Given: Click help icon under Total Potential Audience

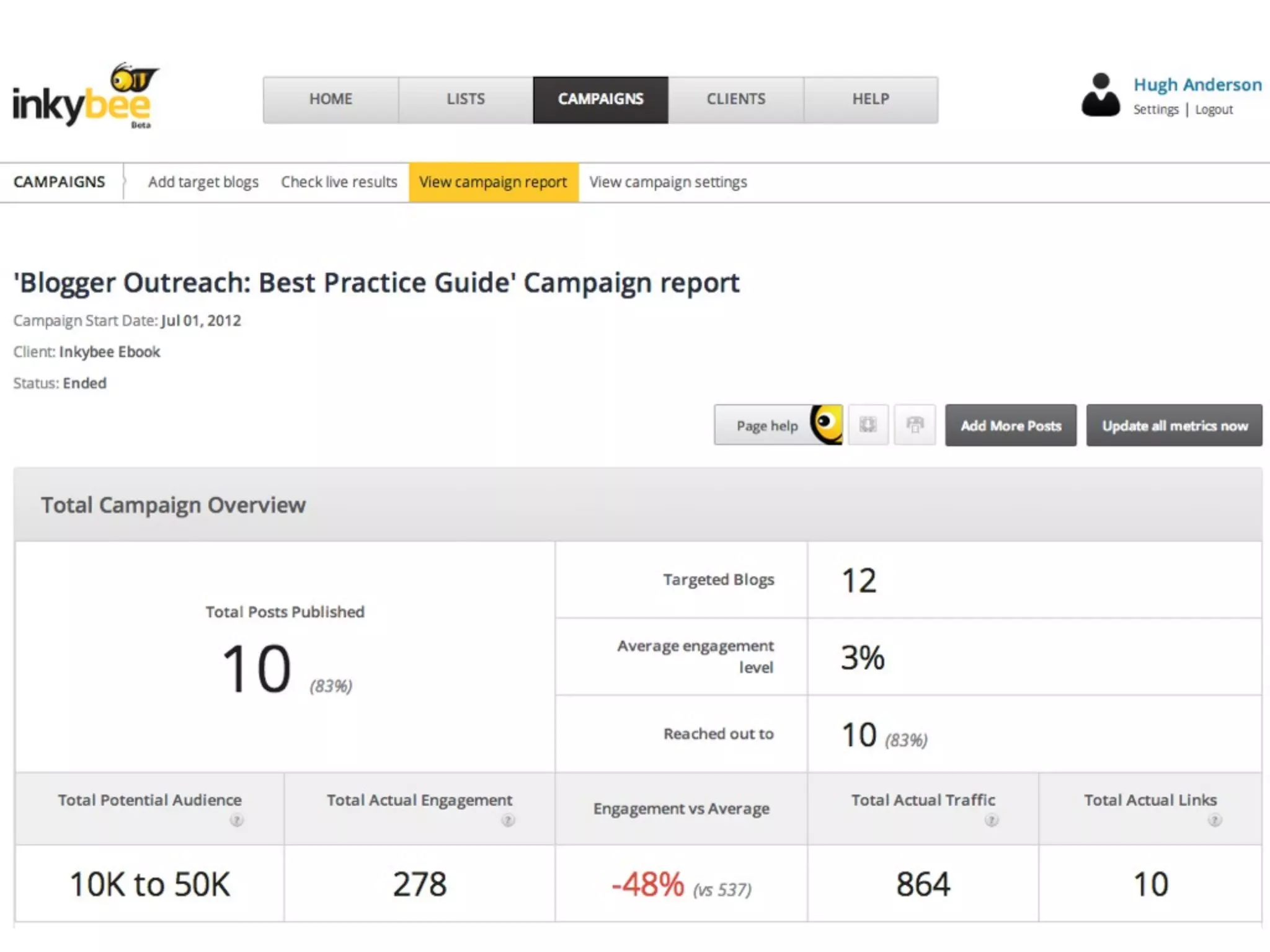Looking at the screenshot, I should 236,821.
